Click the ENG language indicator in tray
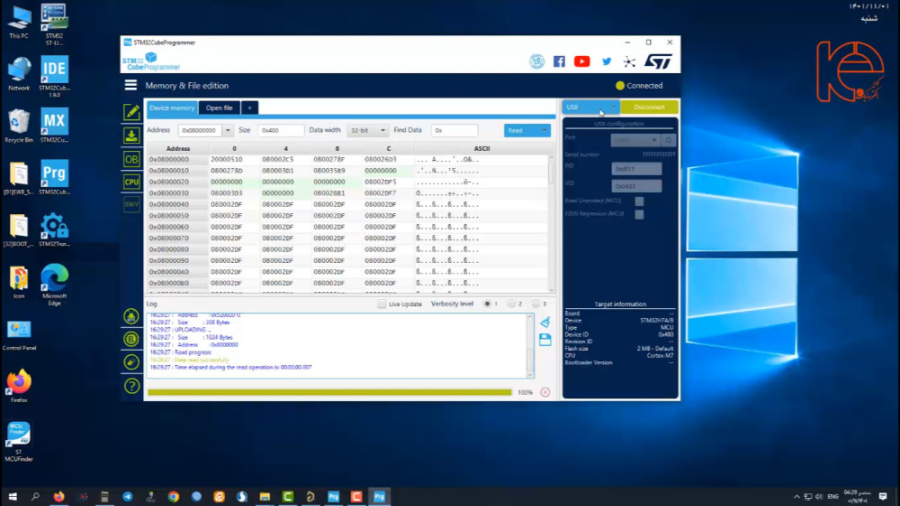The height and width of the screenshot is (506, 900). pyautogui.click(x=833, y=496)
